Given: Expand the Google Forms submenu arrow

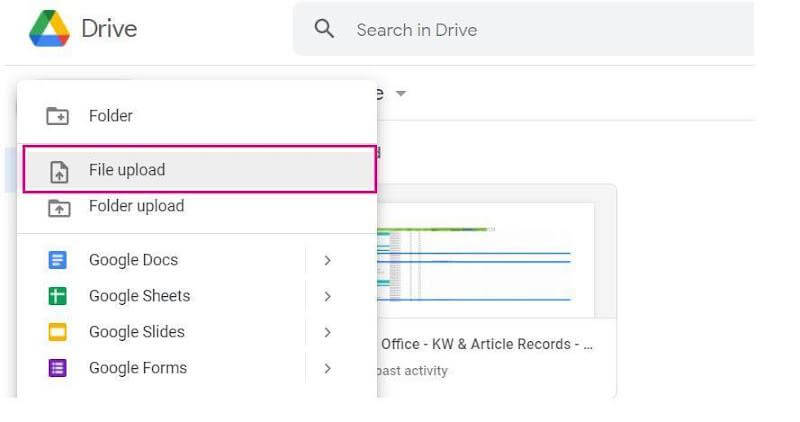Looking at the screenshot, I should [x=327, y=368].
